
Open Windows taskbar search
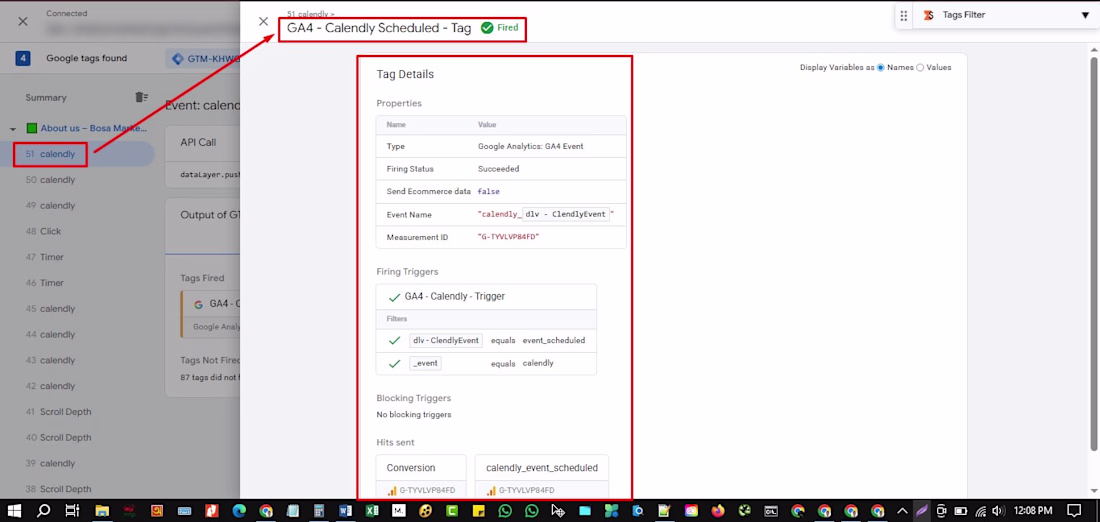pos(43,511)
